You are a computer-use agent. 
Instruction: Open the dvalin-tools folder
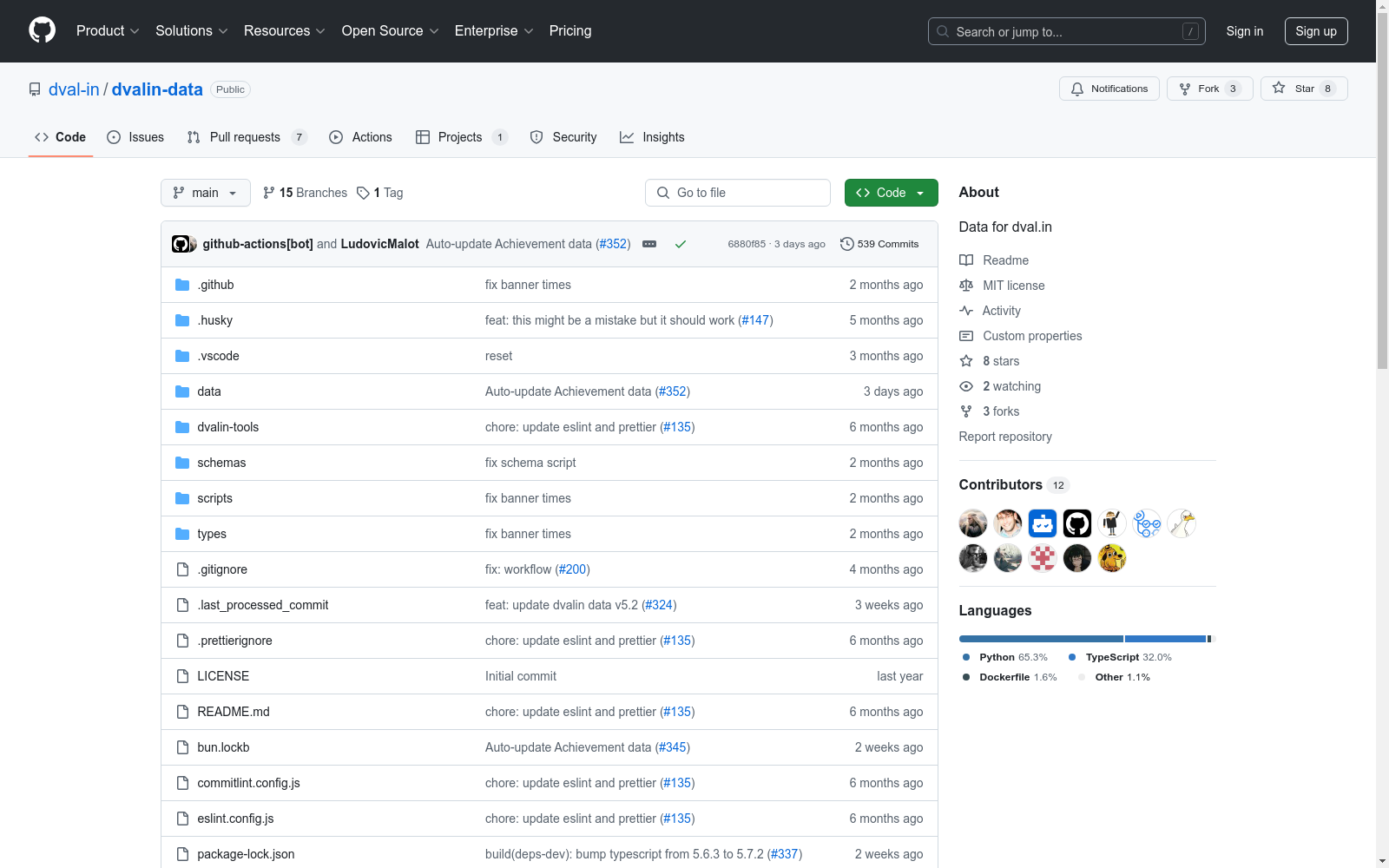tap(228, 427)
